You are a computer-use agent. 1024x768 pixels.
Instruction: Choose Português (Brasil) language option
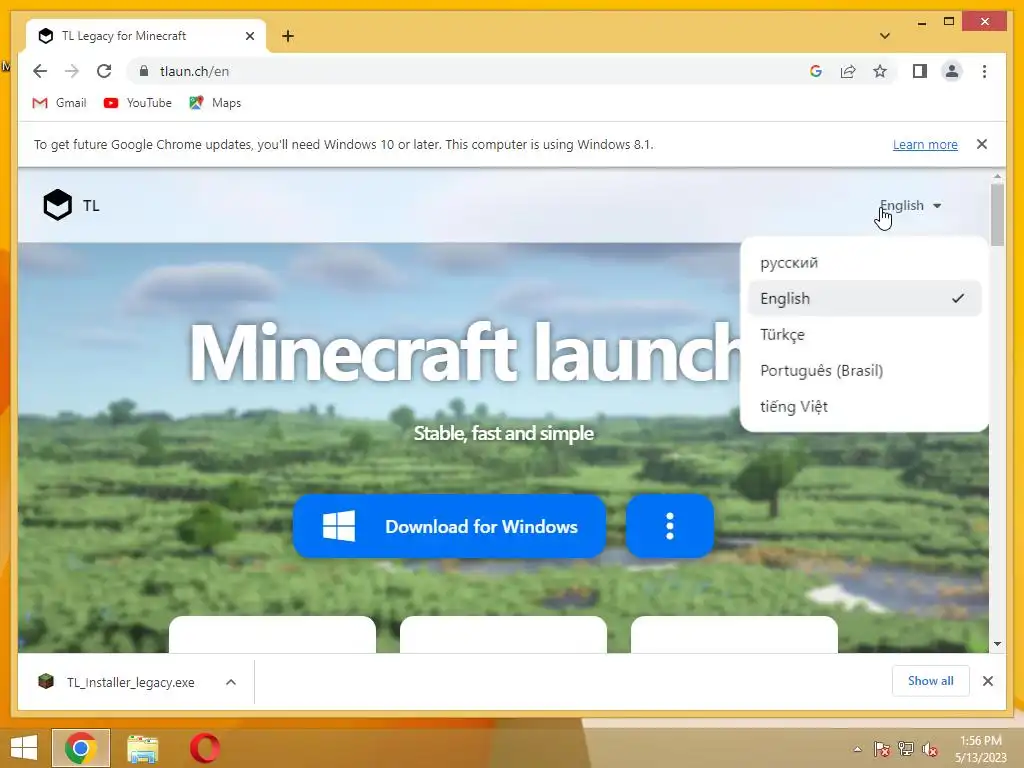tap(864, 370)
